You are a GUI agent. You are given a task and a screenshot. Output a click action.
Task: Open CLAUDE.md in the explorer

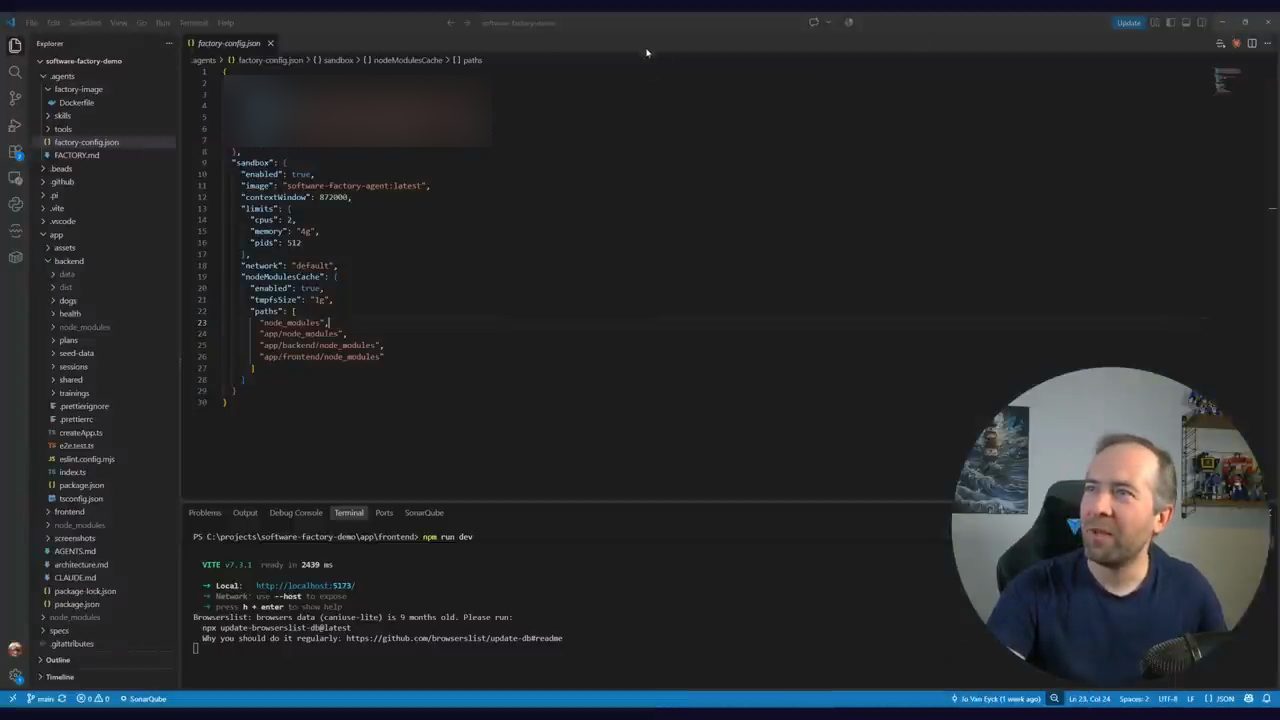75,578
